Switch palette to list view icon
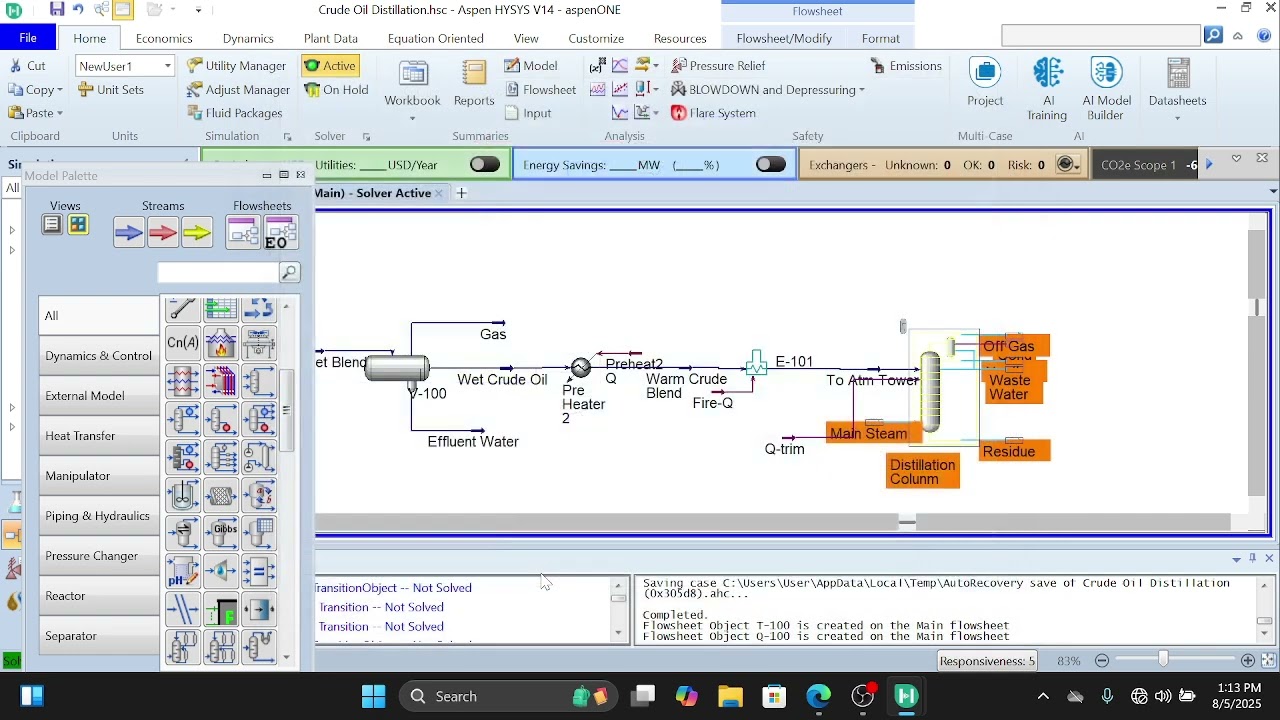 [52, 225]
